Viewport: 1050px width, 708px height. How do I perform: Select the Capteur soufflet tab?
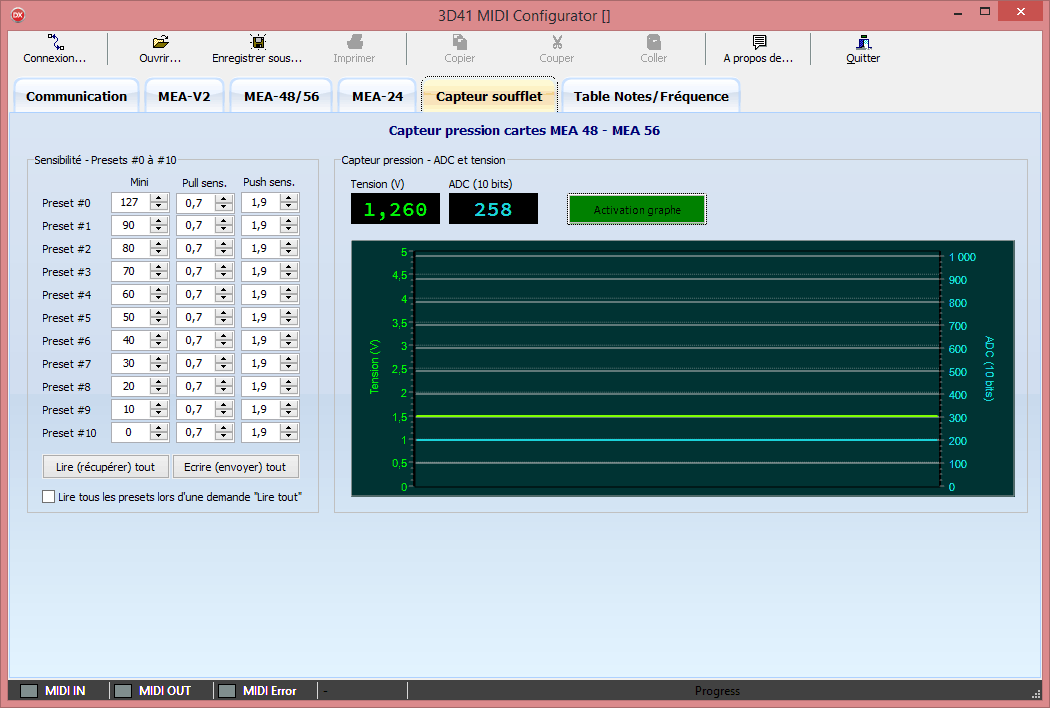click(x=489, y=95)
